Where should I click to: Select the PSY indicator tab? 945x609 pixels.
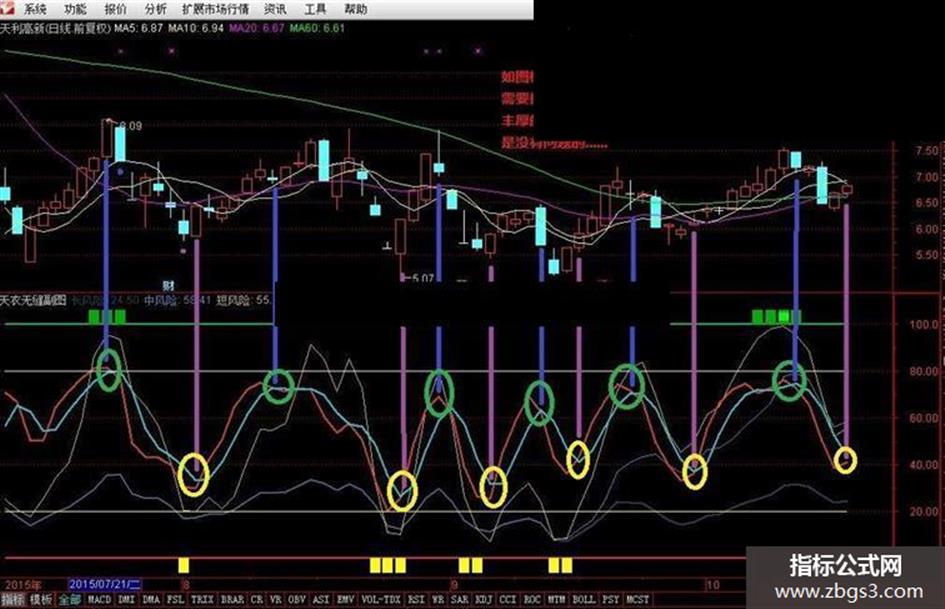pyautogui.click(x=611, y=599)
